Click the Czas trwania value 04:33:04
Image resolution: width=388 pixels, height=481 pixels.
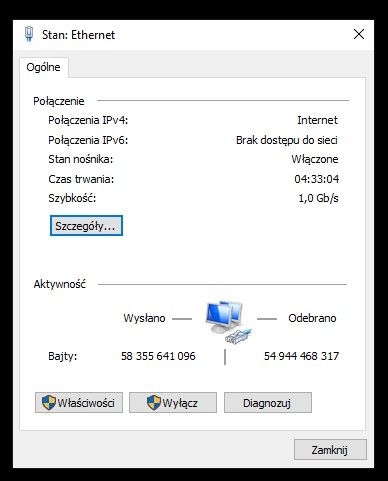(x=317, y=179)
